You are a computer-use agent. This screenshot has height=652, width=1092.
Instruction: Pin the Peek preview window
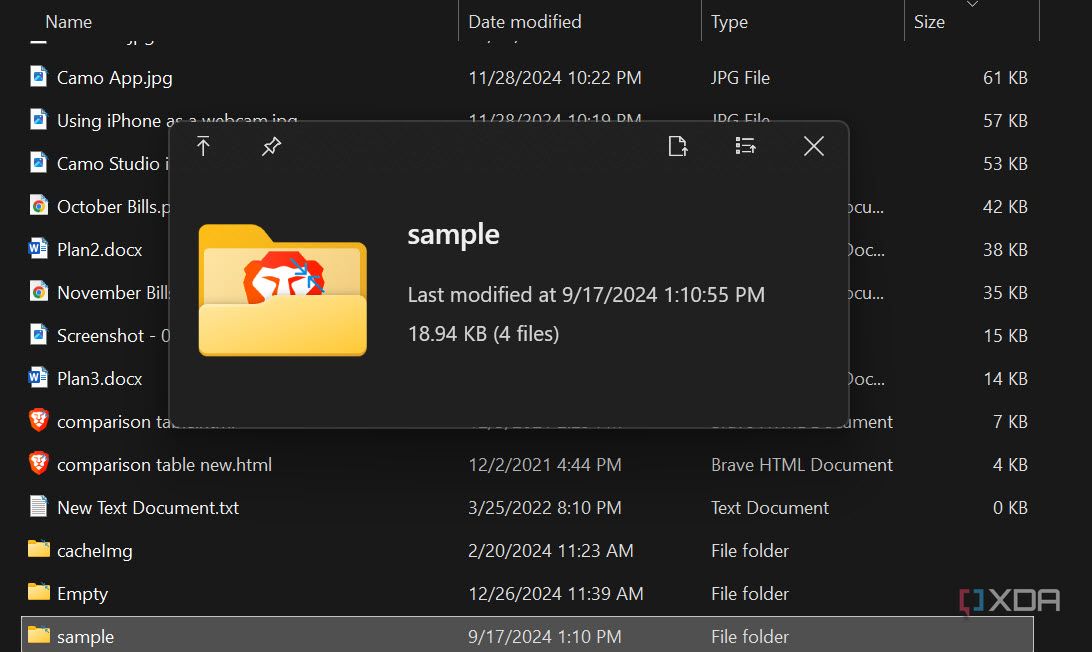click(271, 146)
